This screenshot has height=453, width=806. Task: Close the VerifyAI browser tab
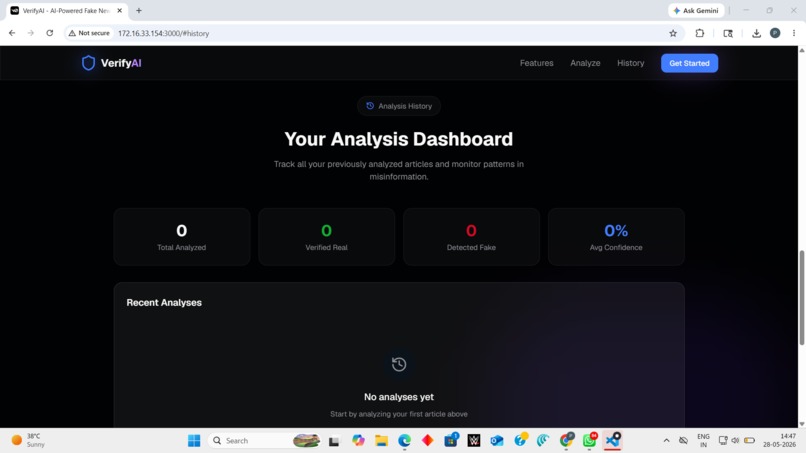tap(119, 10)
